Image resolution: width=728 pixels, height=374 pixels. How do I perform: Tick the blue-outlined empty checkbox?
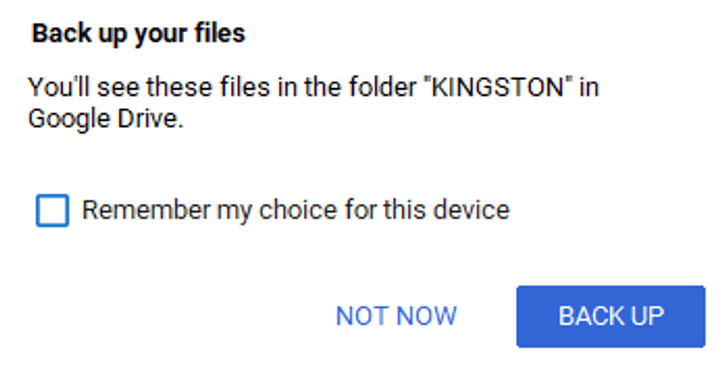pos(52,210)
